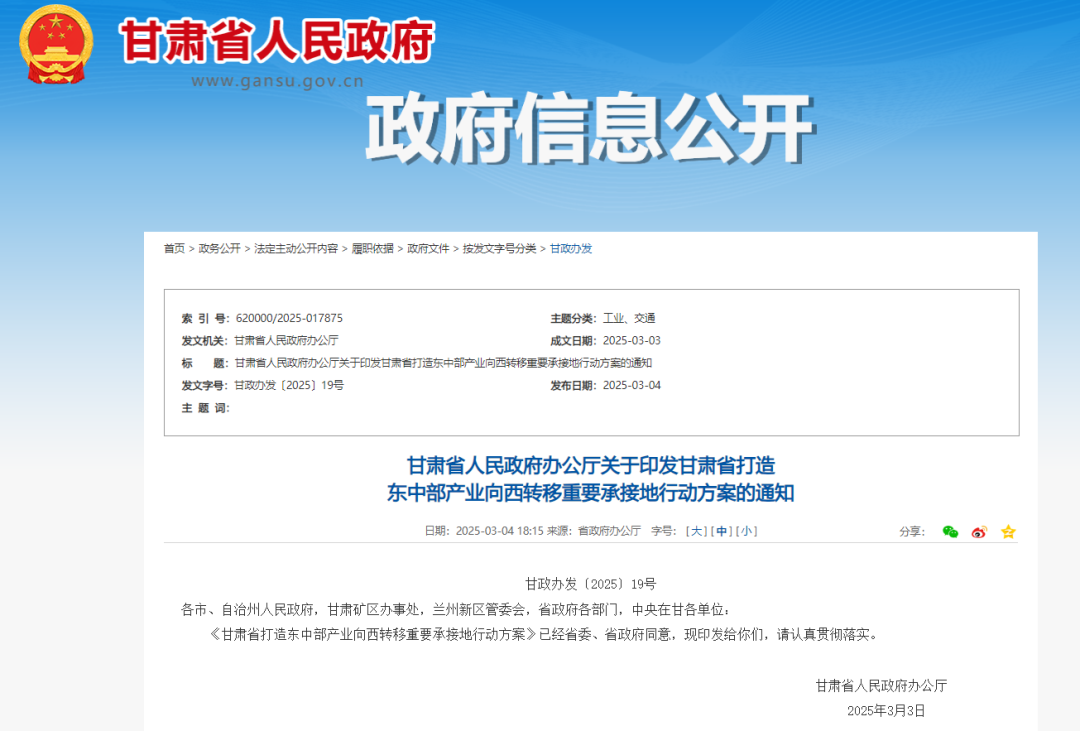Image resolution: width=1080 pixels, height=731 pixels.
Task: Click the 甘政办发 breadcrumb link
Action: pyautogui.click(x=571, y=249)
